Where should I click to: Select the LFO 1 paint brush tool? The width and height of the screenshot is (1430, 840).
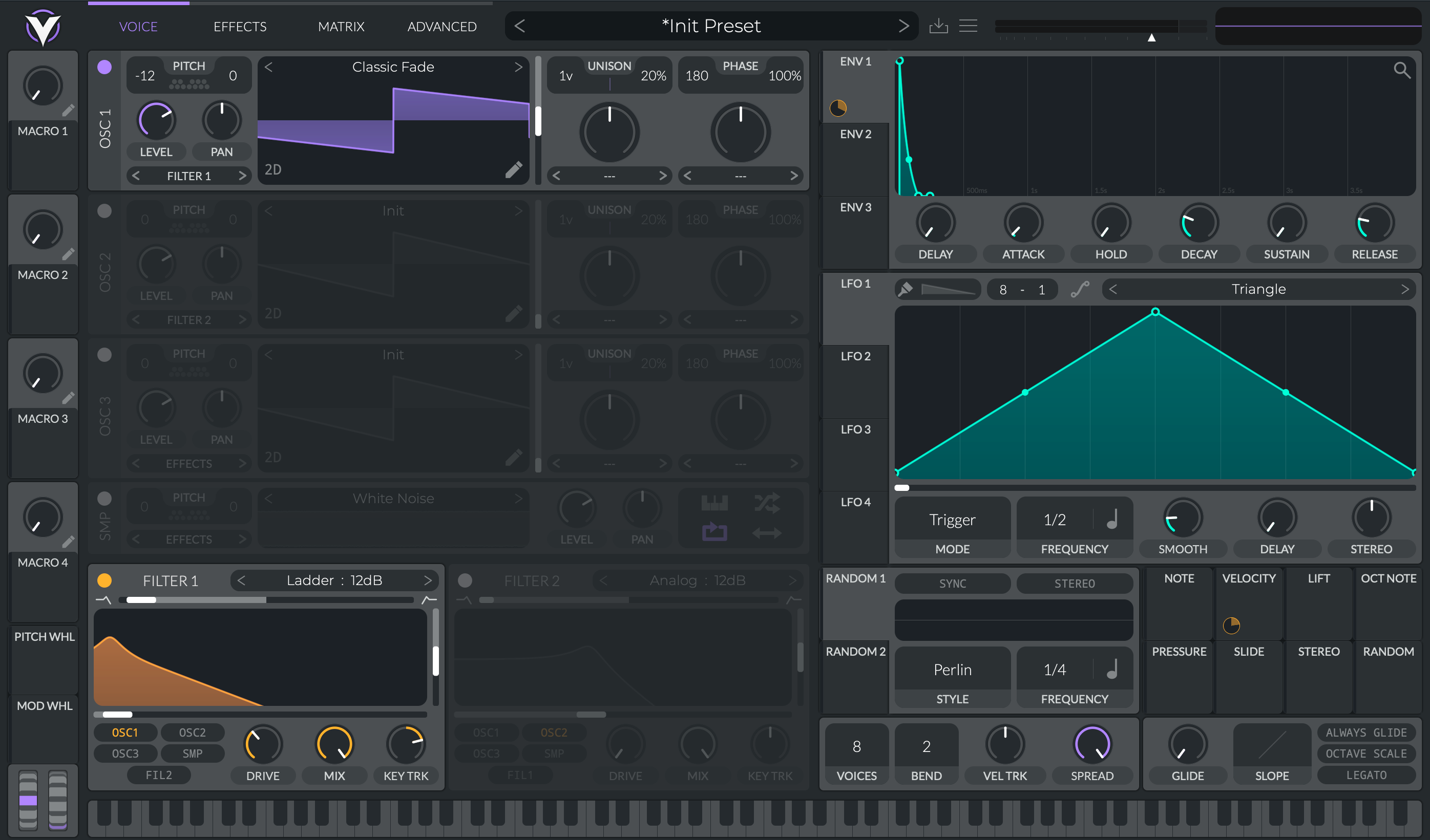906,289
